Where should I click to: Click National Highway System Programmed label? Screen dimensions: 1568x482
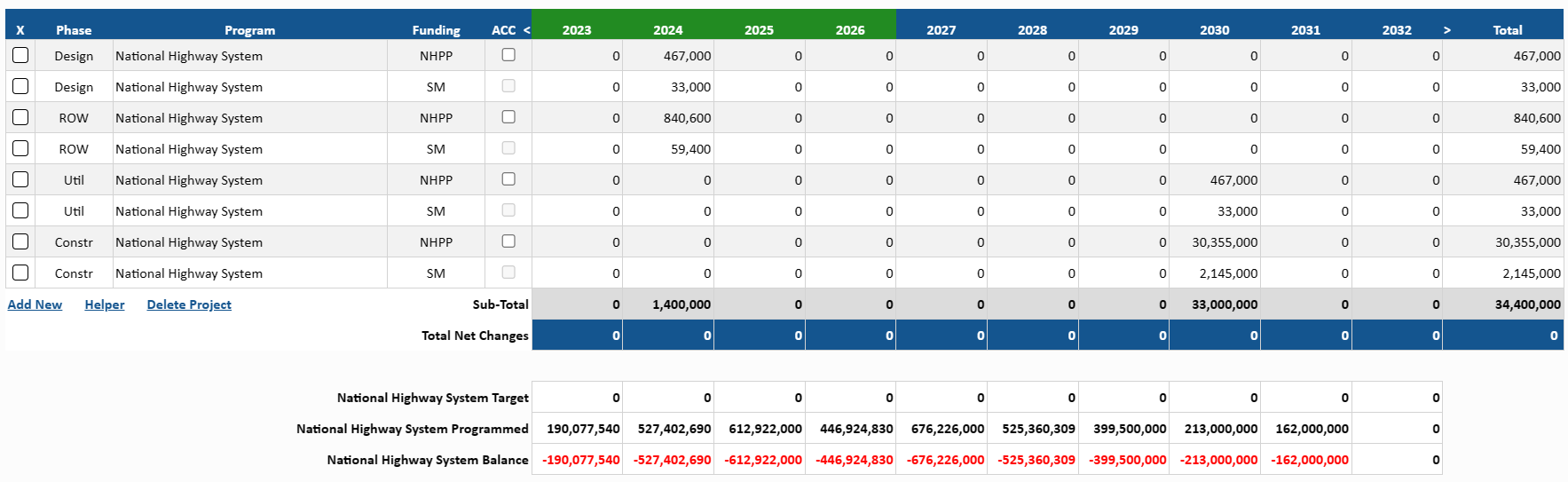coord(413,429)
